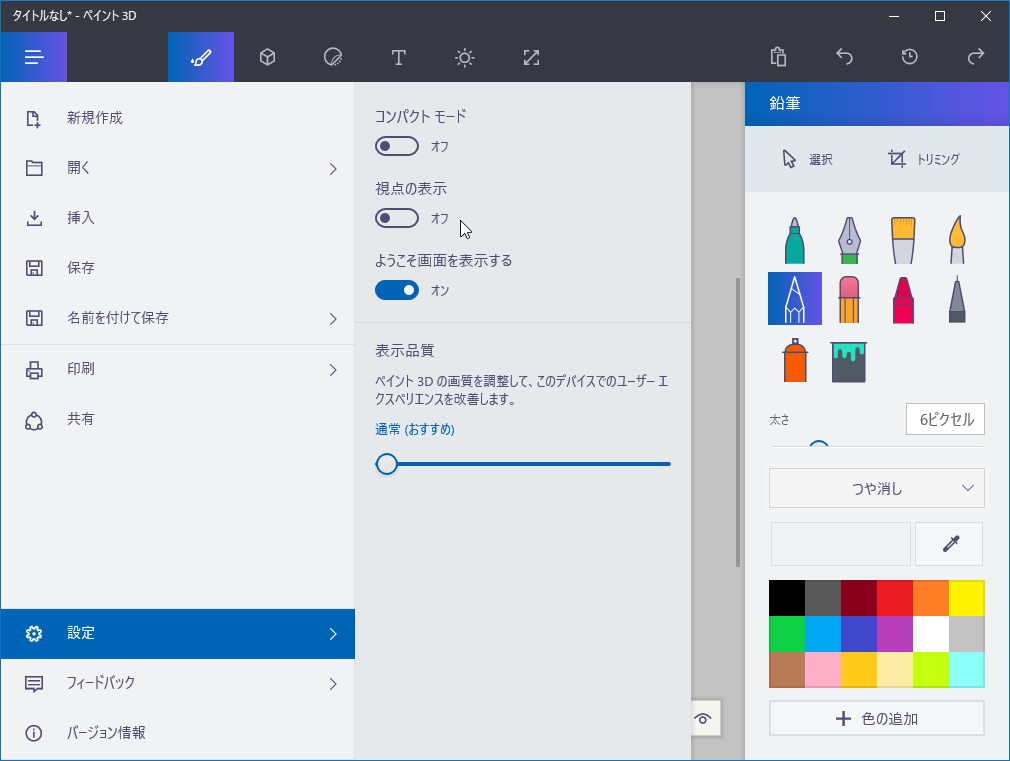Switch to the 3D shapes tab

(266, 57)
